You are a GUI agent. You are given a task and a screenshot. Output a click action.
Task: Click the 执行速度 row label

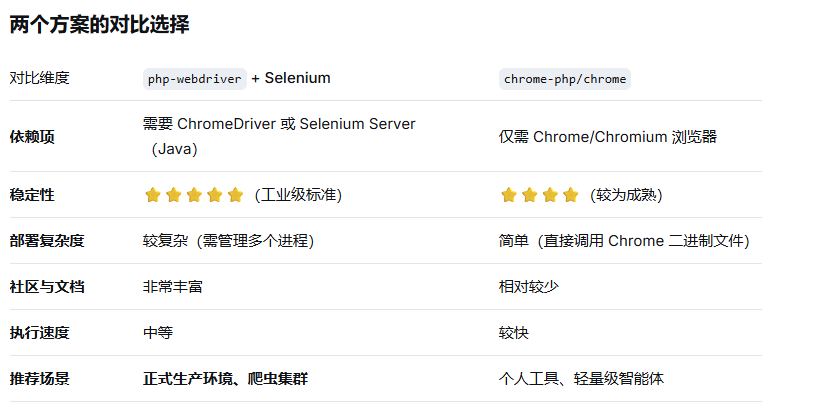39,333
